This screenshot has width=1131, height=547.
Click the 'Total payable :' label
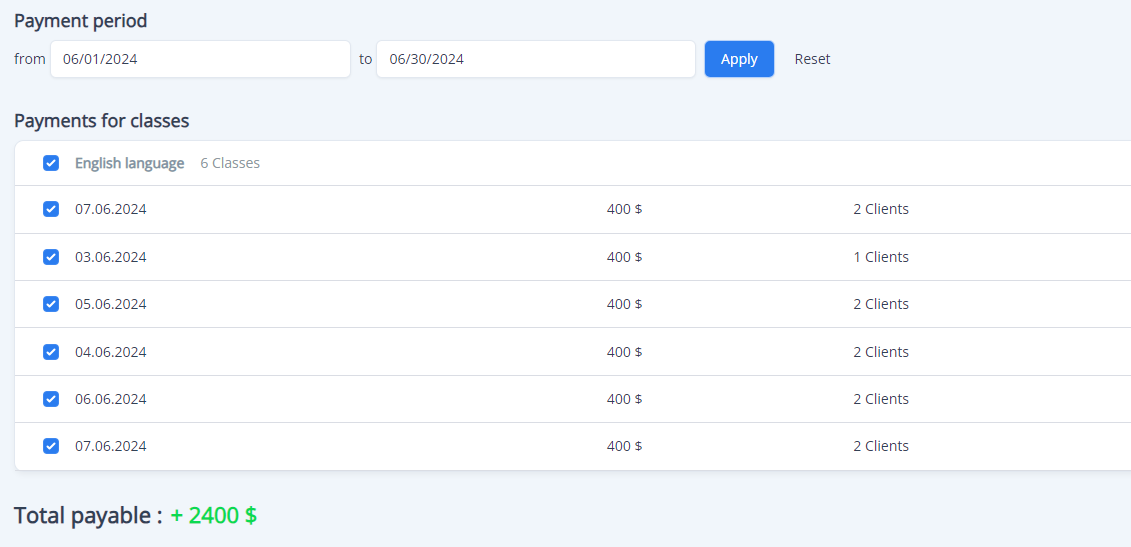(x=88, y=515)
